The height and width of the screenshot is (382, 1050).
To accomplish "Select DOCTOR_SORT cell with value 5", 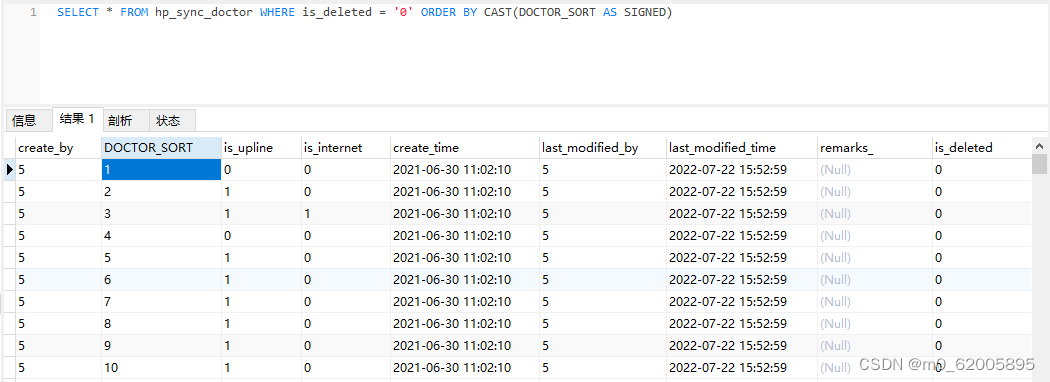I will (x=161, y=257).
